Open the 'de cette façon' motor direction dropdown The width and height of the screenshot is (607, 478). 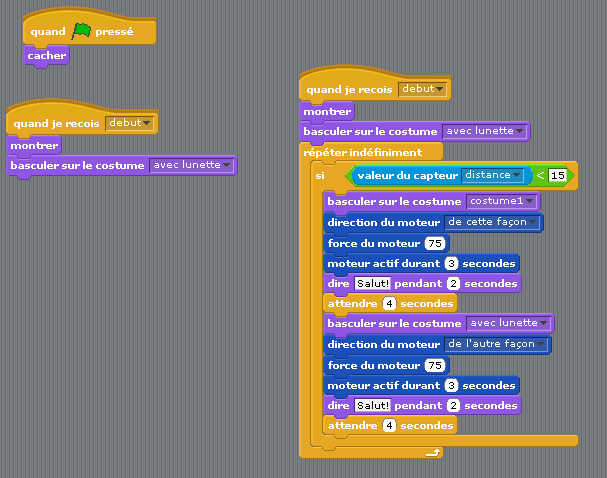pyautogui.click(x=492, y=222)
